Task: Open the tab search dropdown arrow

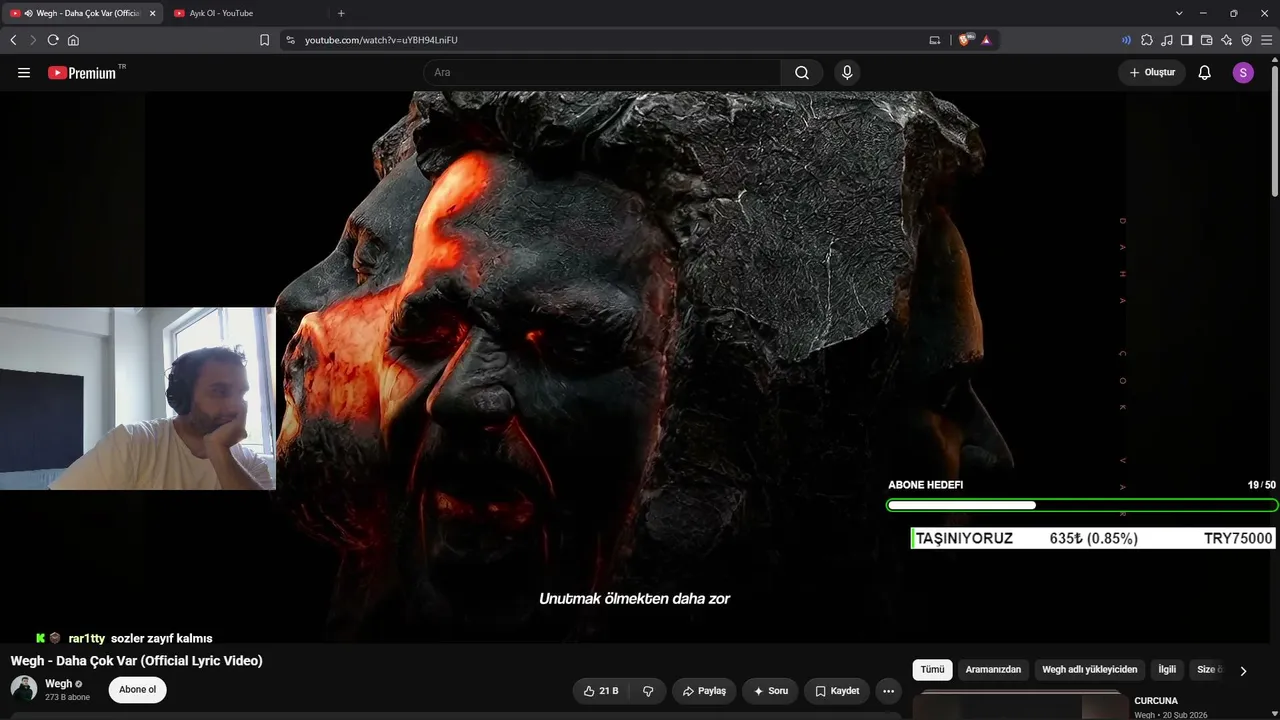Action: (1179, 13)
